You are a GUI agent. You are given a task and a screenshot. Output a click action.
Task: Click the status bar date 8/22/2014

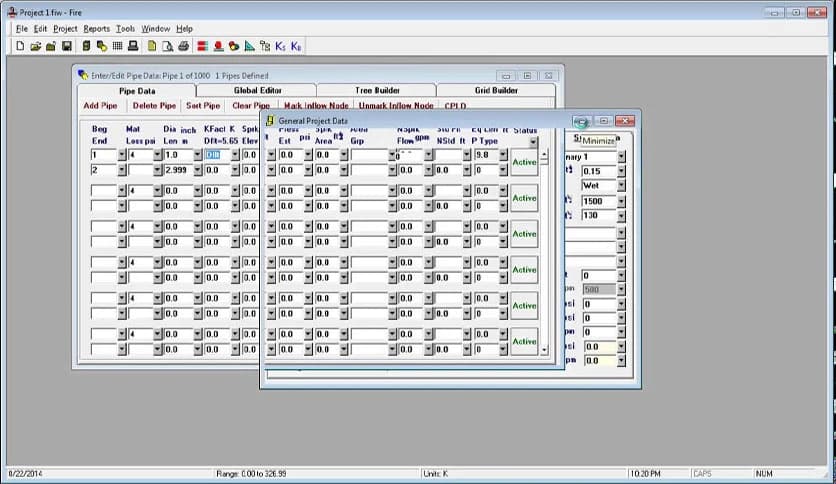[25, 473]
